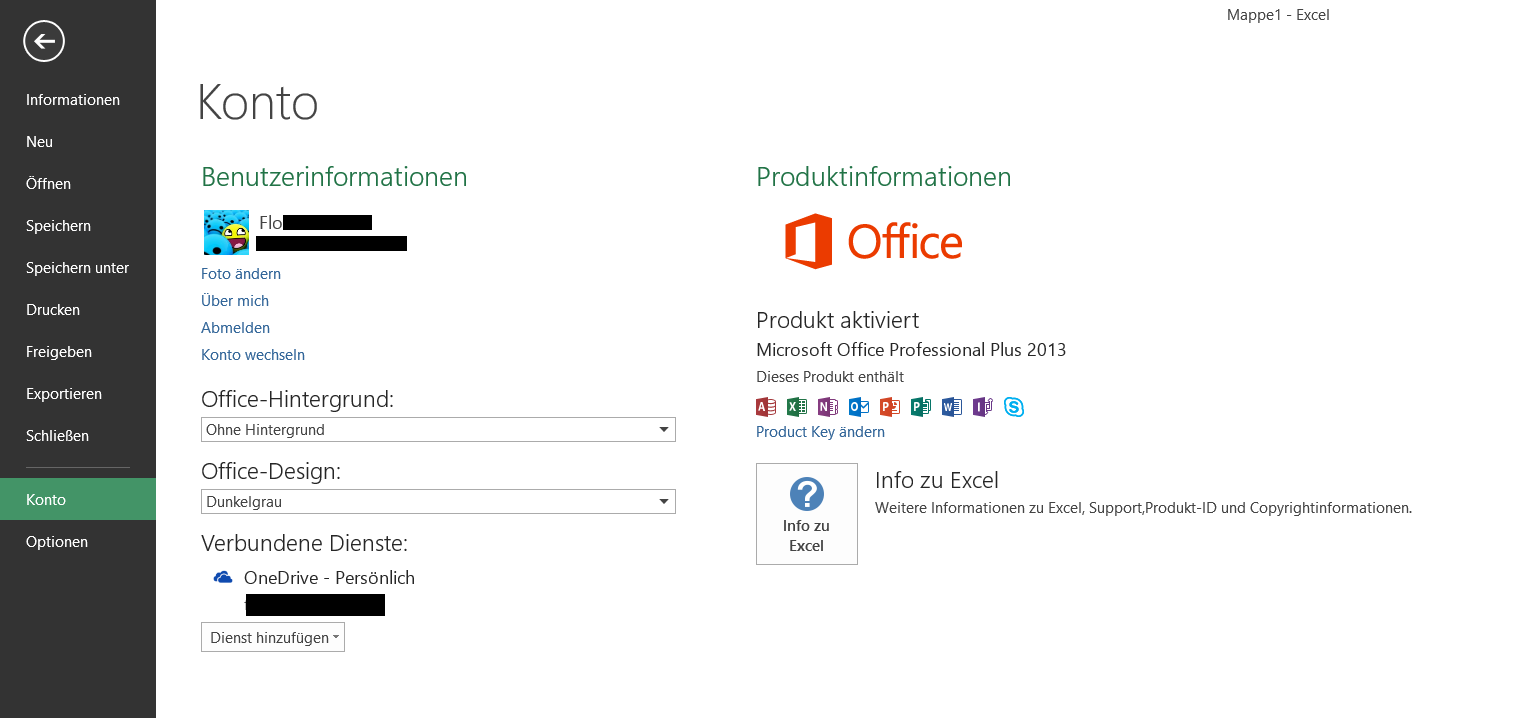Open the Office-Hintergrund dropdown

pos(438,430)
